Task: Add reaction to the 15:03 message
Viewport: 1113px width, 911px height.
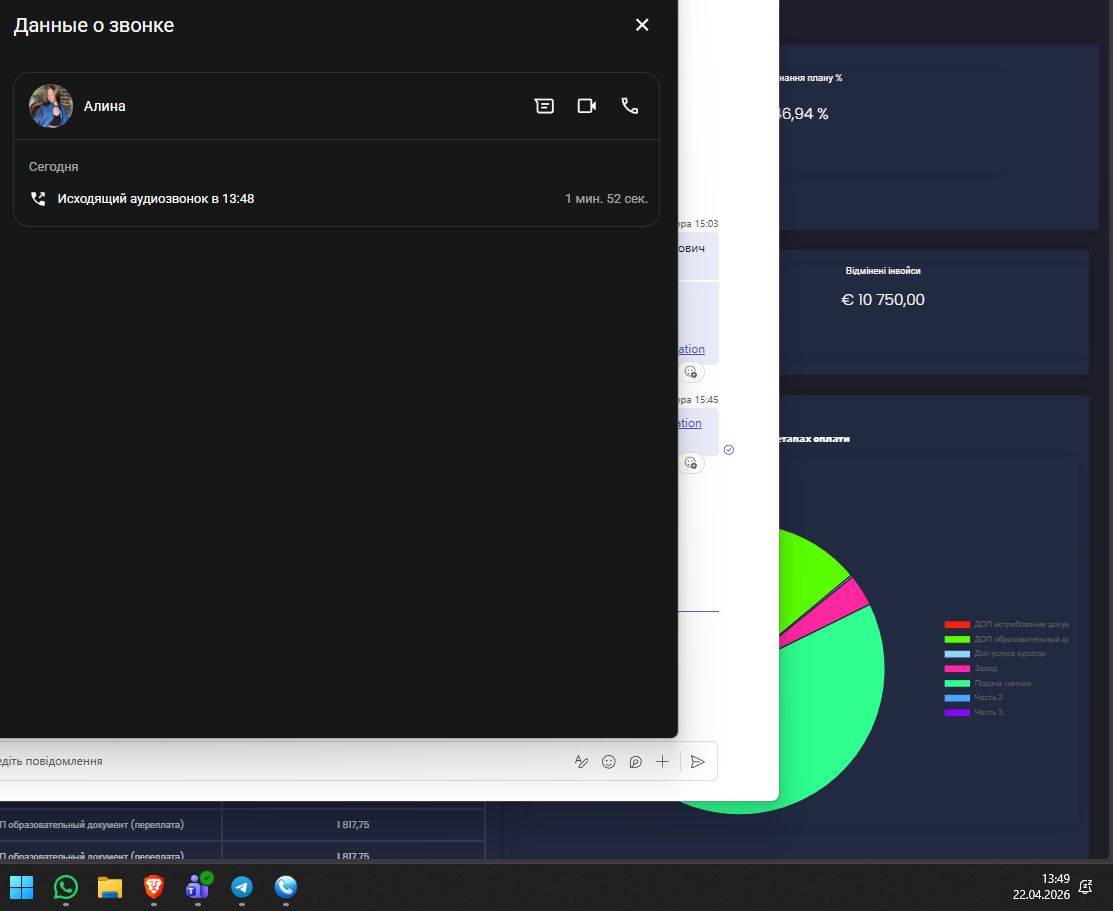Action: click(691, 372)
